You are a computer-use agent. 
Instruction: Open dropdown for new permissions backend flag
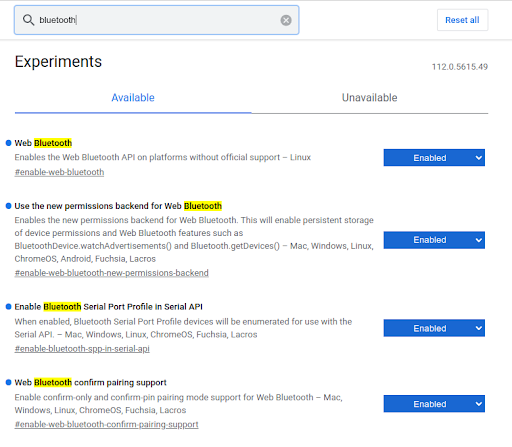click(x=434, y=240)
